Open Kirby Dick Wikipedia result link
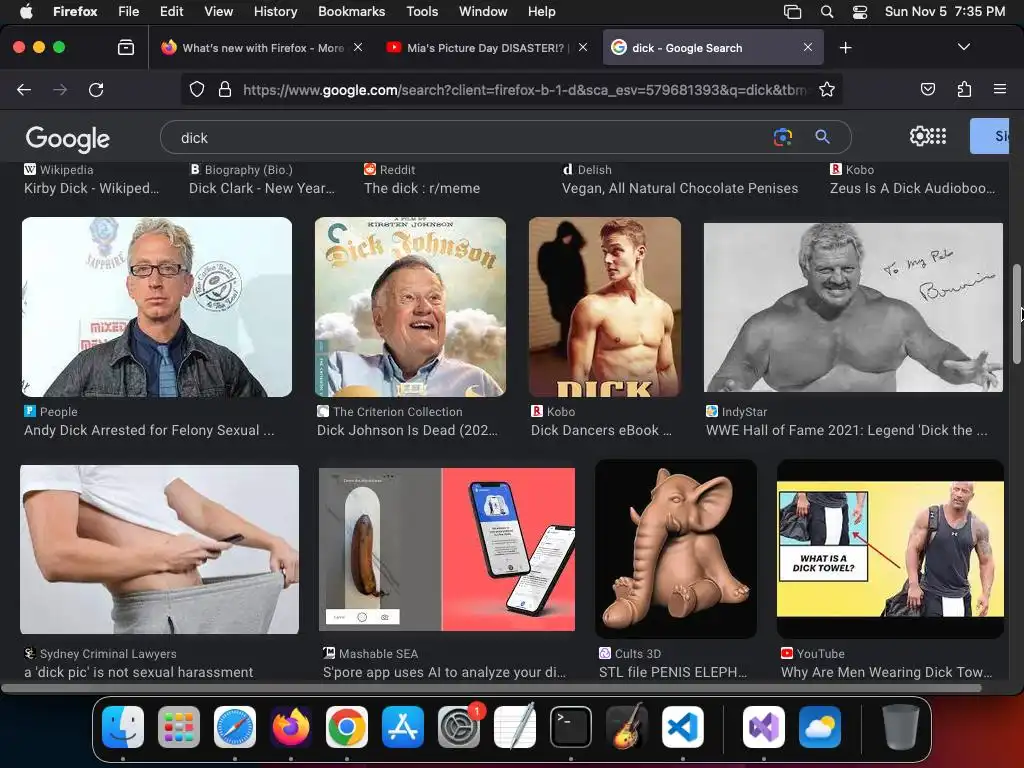Image resolution: width=1024 pixels, height=768 pixels. point(91,188)
